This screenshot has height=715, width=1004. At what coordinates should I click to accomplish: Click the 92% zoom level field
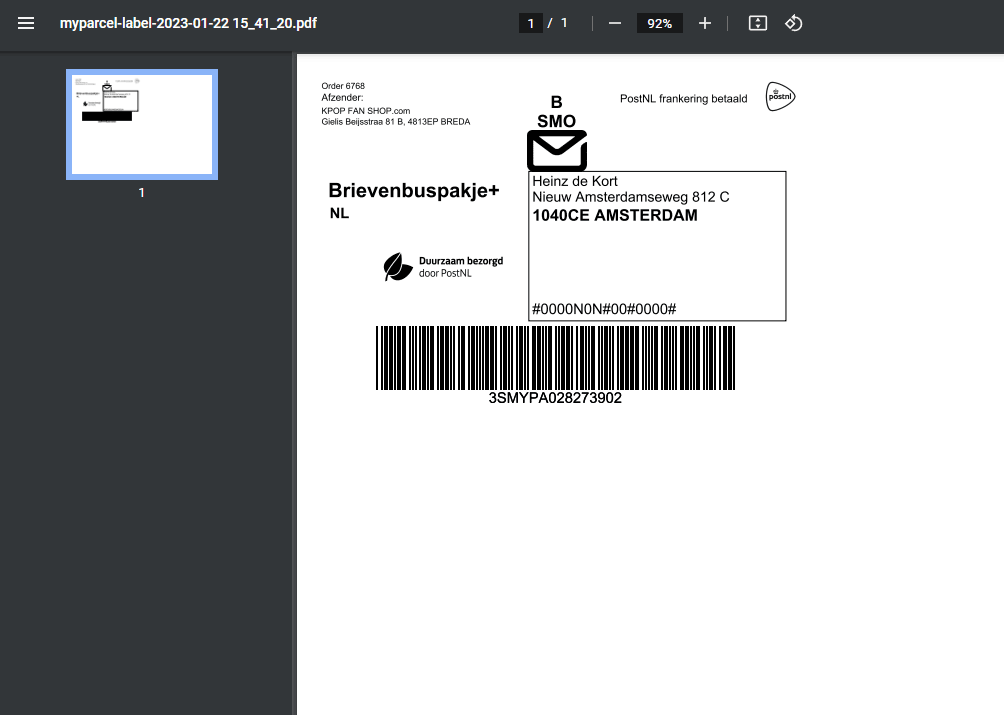click(x=660, y=24)
